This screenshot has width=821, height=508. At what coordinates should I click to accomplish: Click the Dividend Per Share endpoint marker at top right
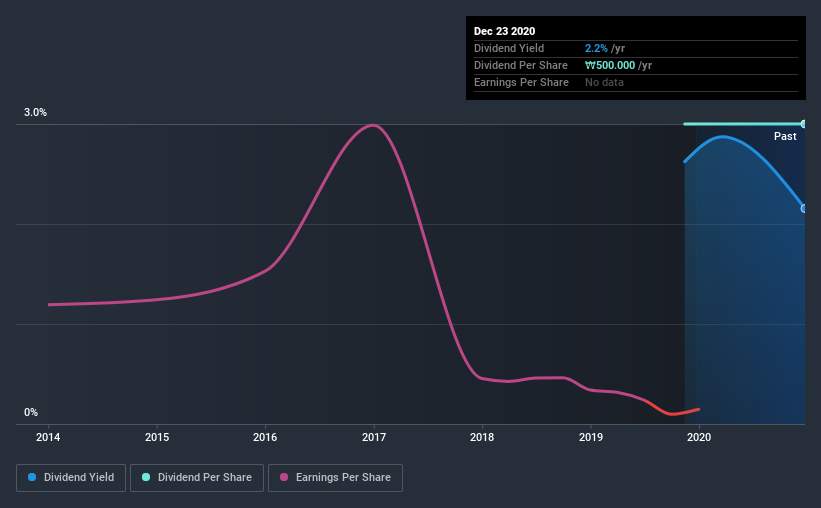coord(804,124)
